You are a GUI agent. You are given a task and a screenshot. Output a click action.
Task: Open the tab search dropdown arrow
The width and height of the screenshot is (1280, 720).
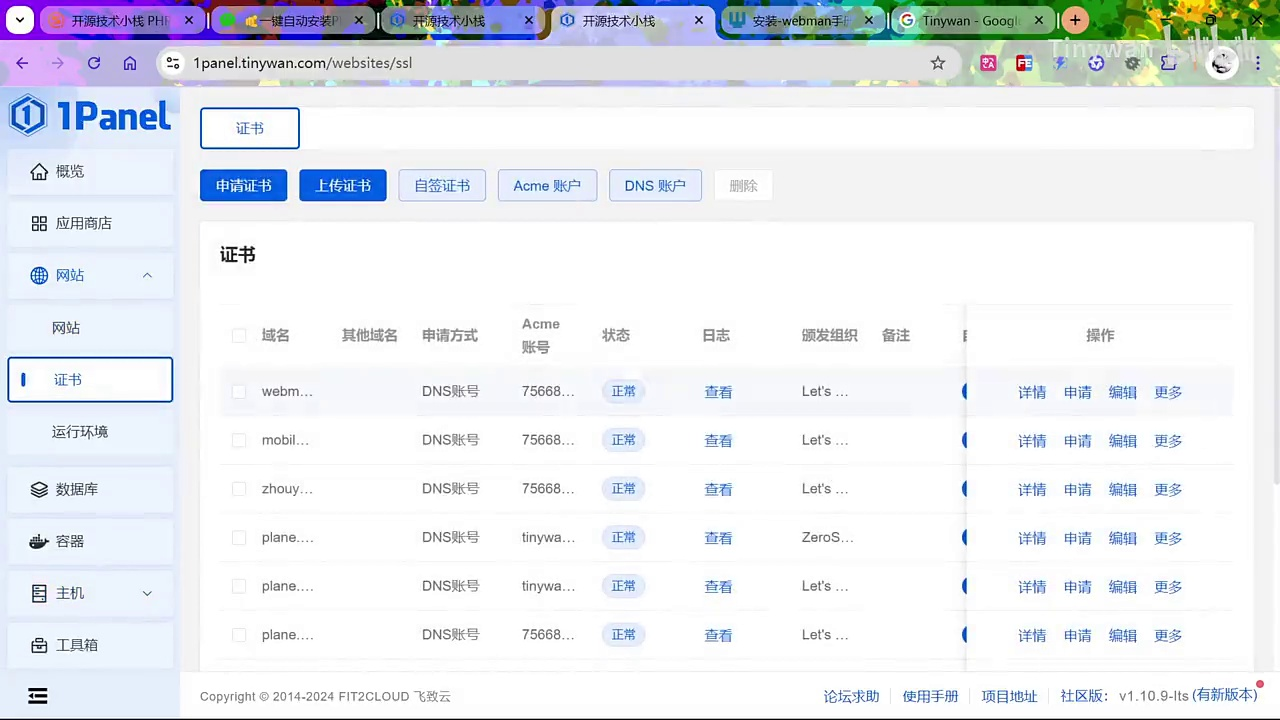pyautogui.click(x=20, y=20)
